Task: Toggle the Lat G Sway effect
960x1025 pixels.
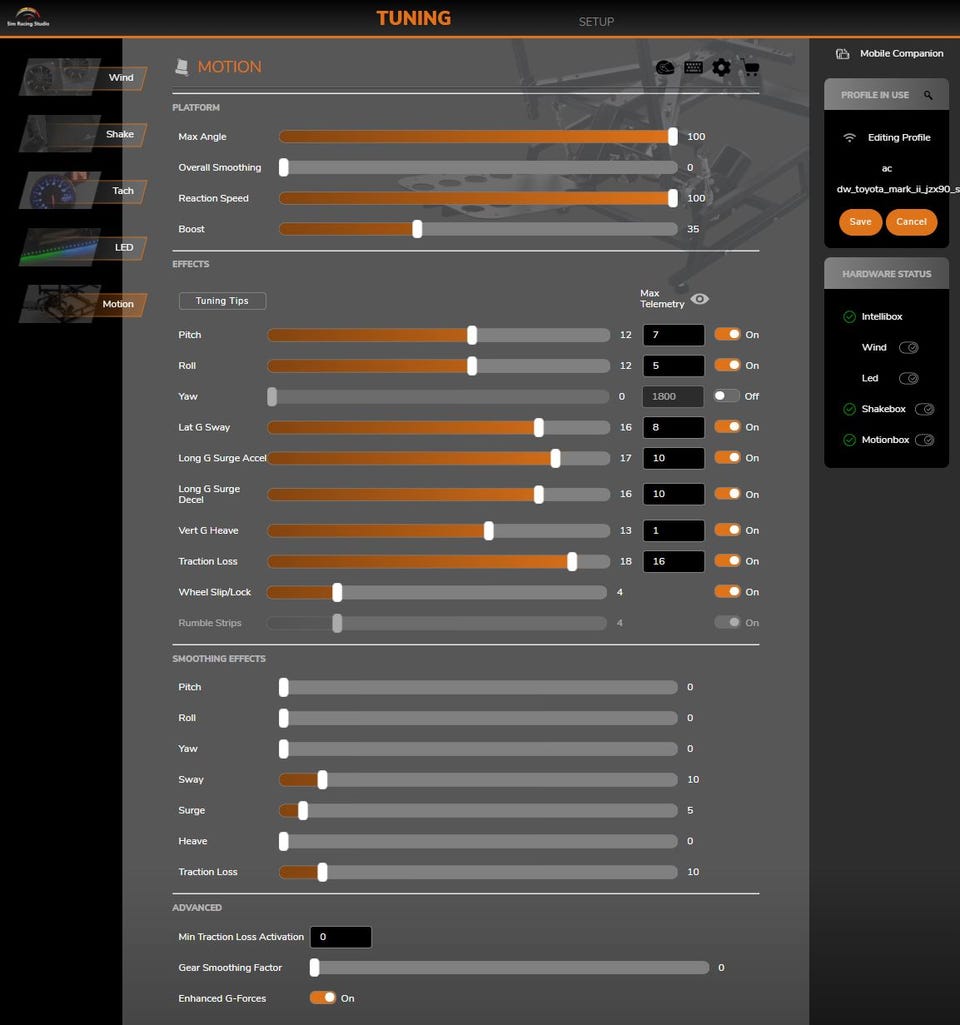Action: coord(727,427)
